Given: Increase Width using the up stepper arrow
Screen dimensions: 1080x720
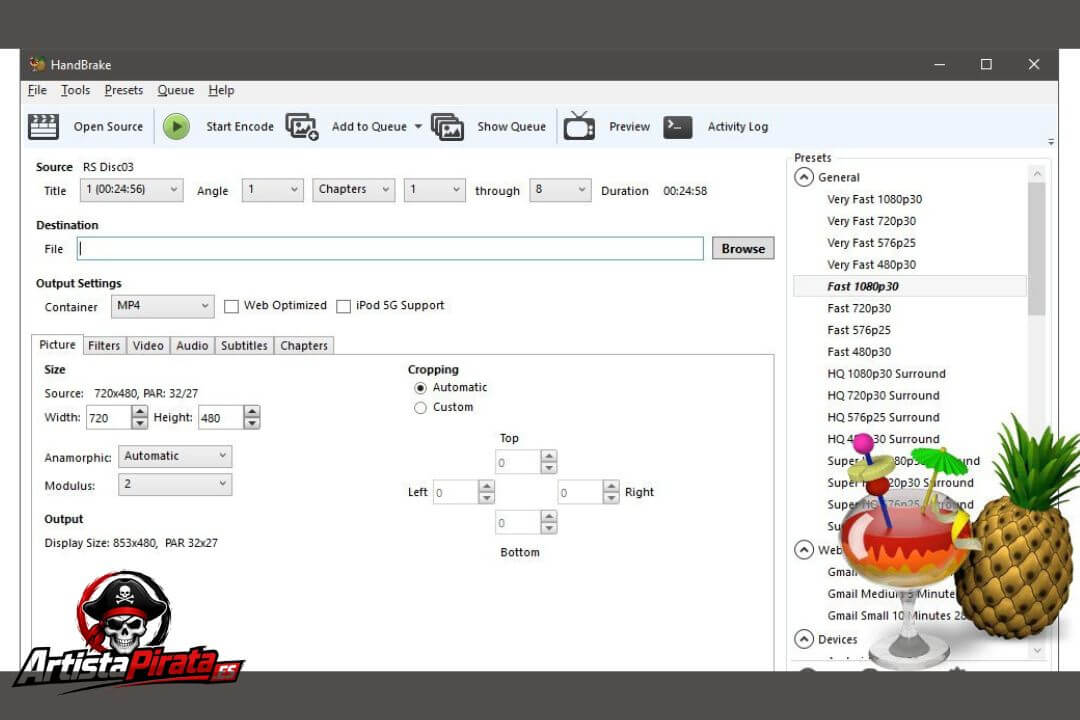Looking at the screenshot, I should [x=140, y=411].
